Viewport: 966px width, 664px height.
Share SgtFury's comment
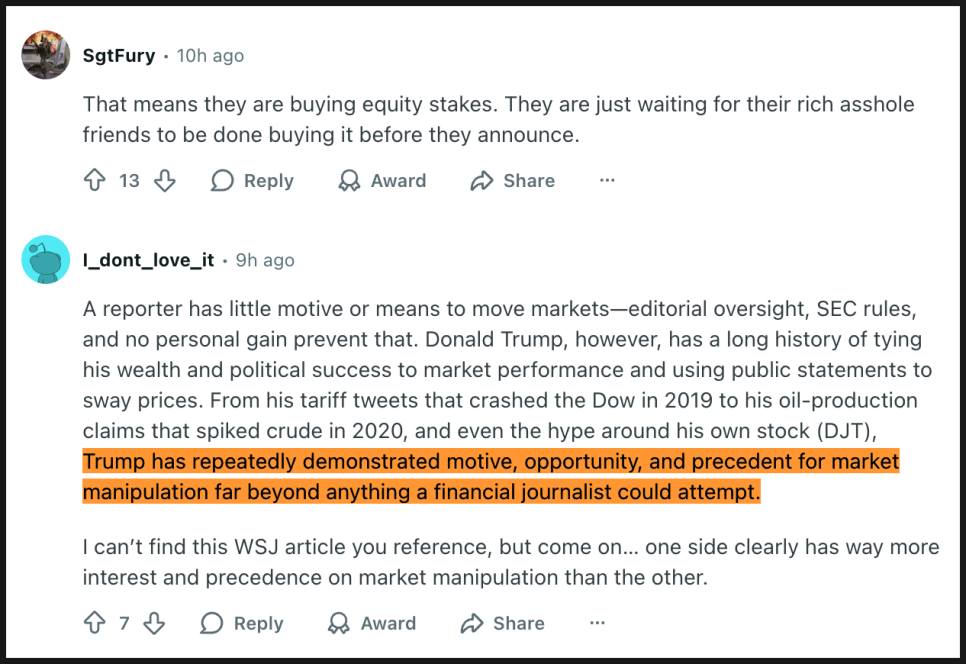(512, 181)
